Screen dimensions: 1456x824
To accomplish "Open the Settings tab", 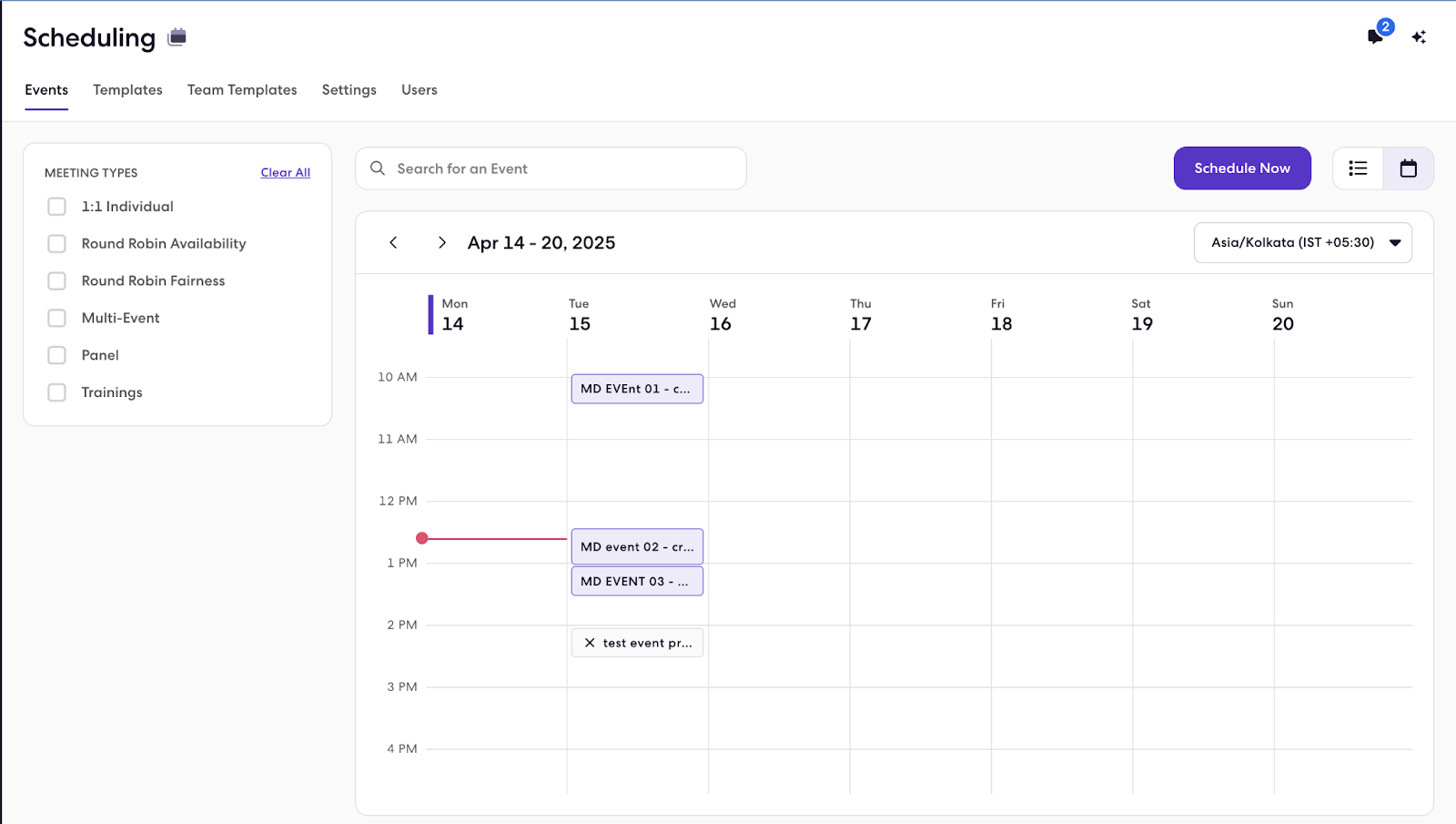I will [349, 89].
